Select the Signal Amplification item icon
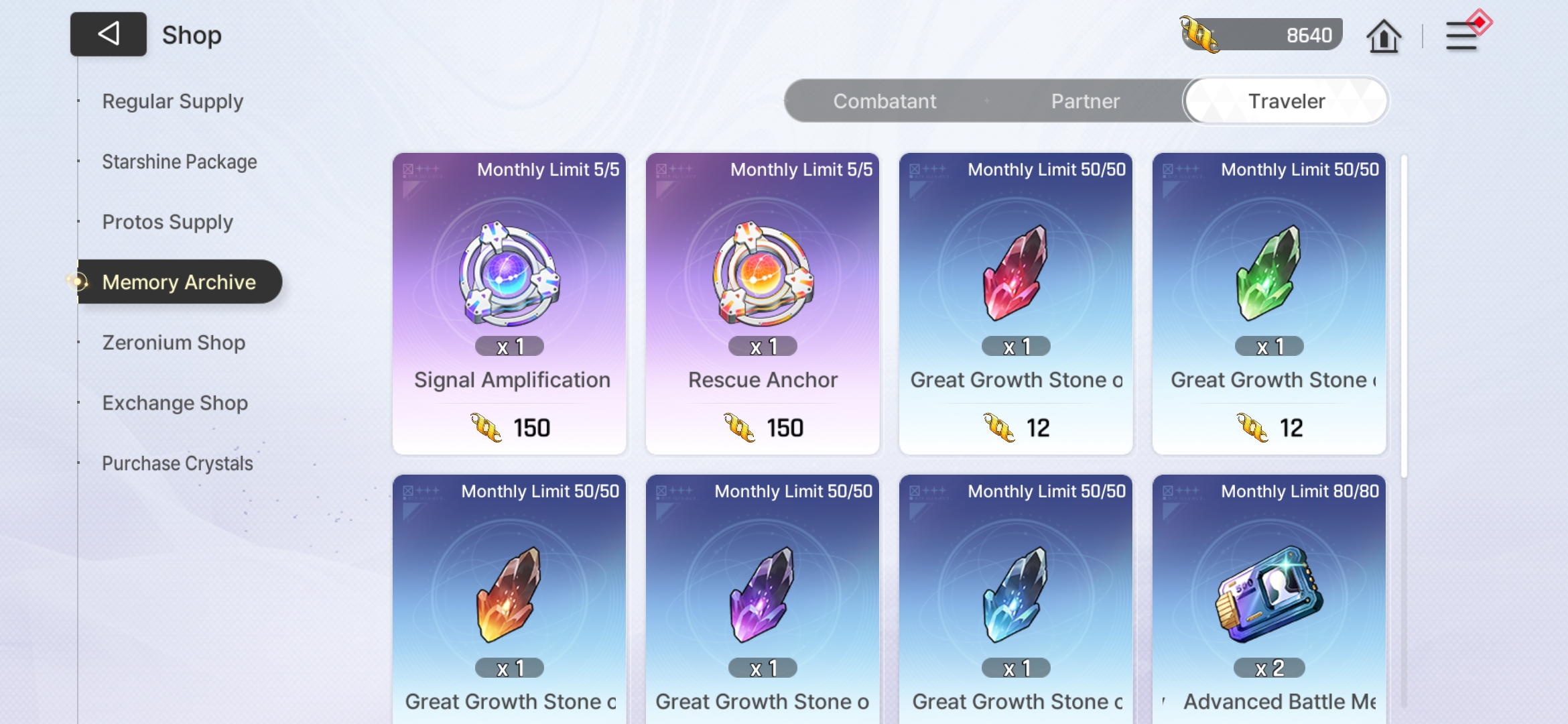 coord(509,274)
